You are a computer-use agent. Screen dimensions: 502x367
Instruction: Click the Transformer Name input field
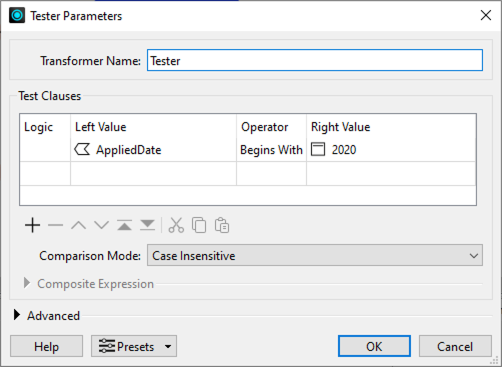315,60
